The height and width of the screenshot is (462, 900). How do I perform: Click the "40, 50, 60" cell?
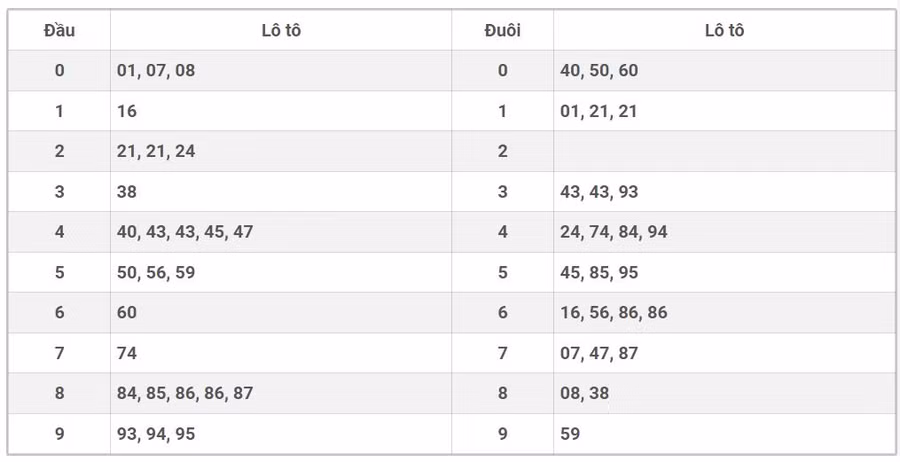(599, 71)
